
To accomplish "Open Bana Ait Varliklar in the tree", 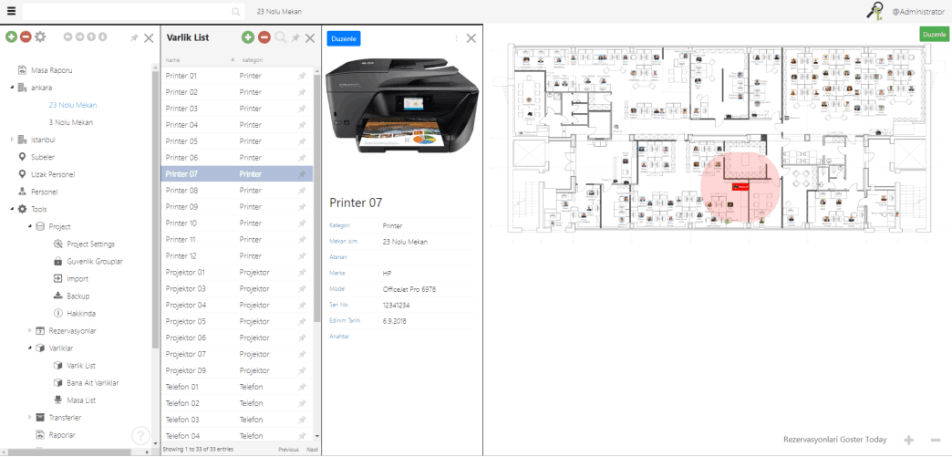I will pyautogui.click(x=92, y=383).
